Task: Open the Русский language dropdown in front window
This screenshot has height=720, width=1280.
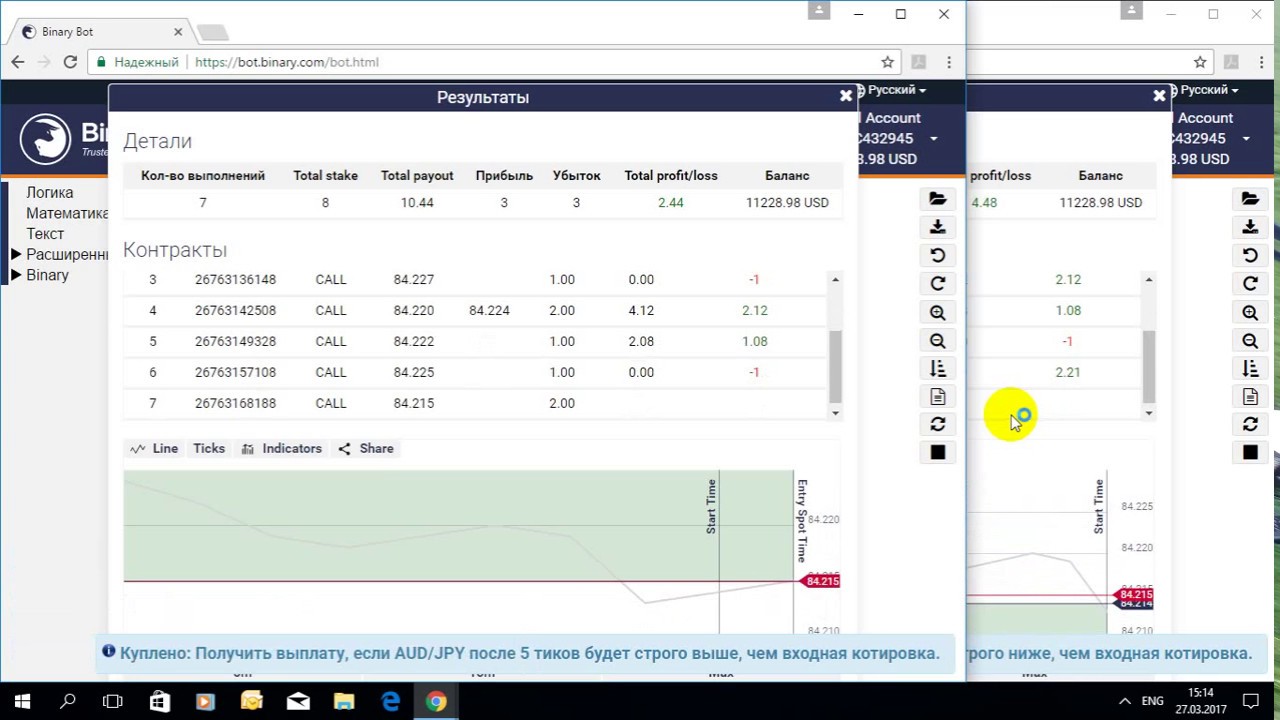Action: coord(894,90)
